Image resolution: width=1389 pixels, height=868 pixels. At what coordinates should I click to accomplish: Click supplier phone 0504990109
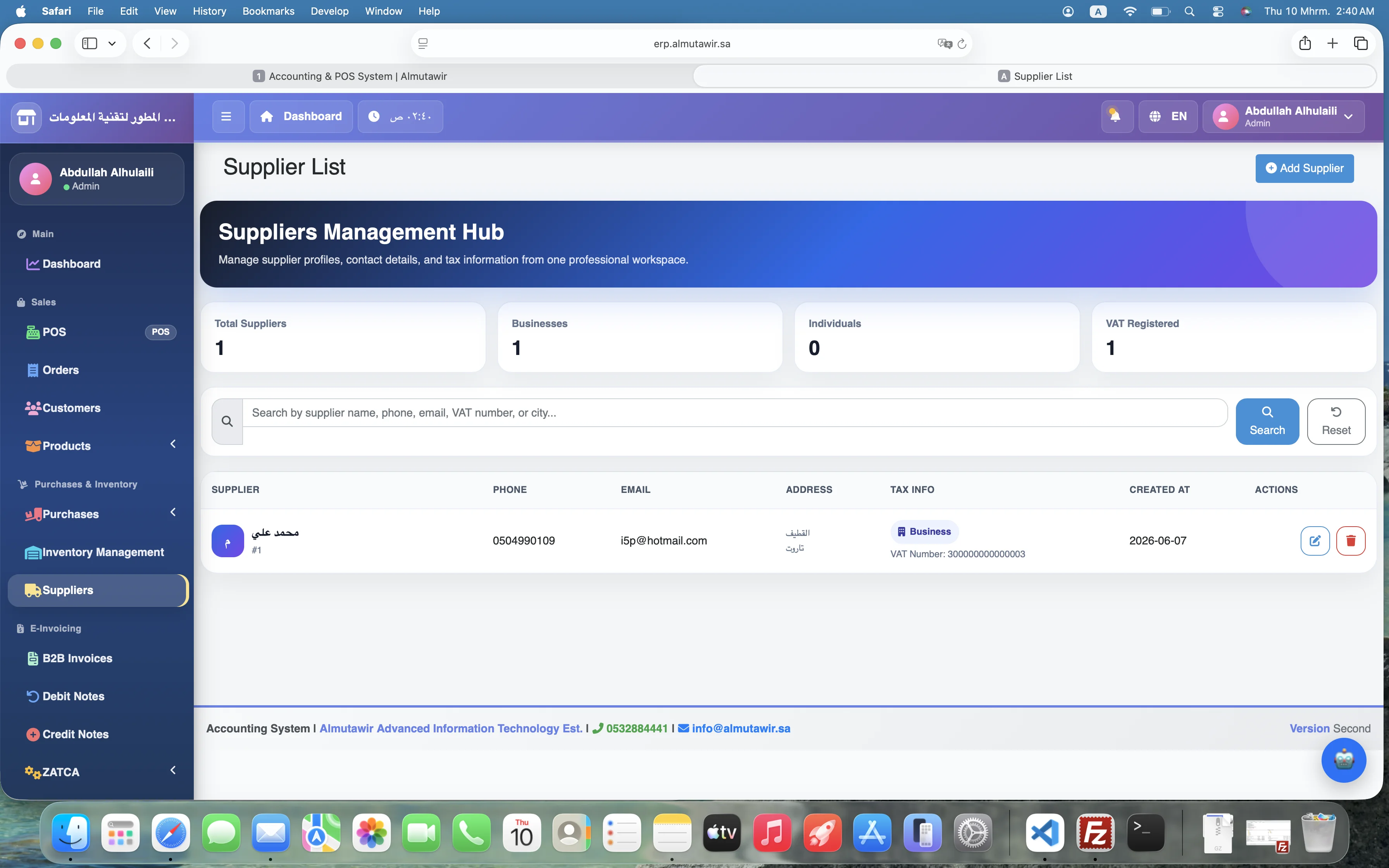(x=524, y=541)
